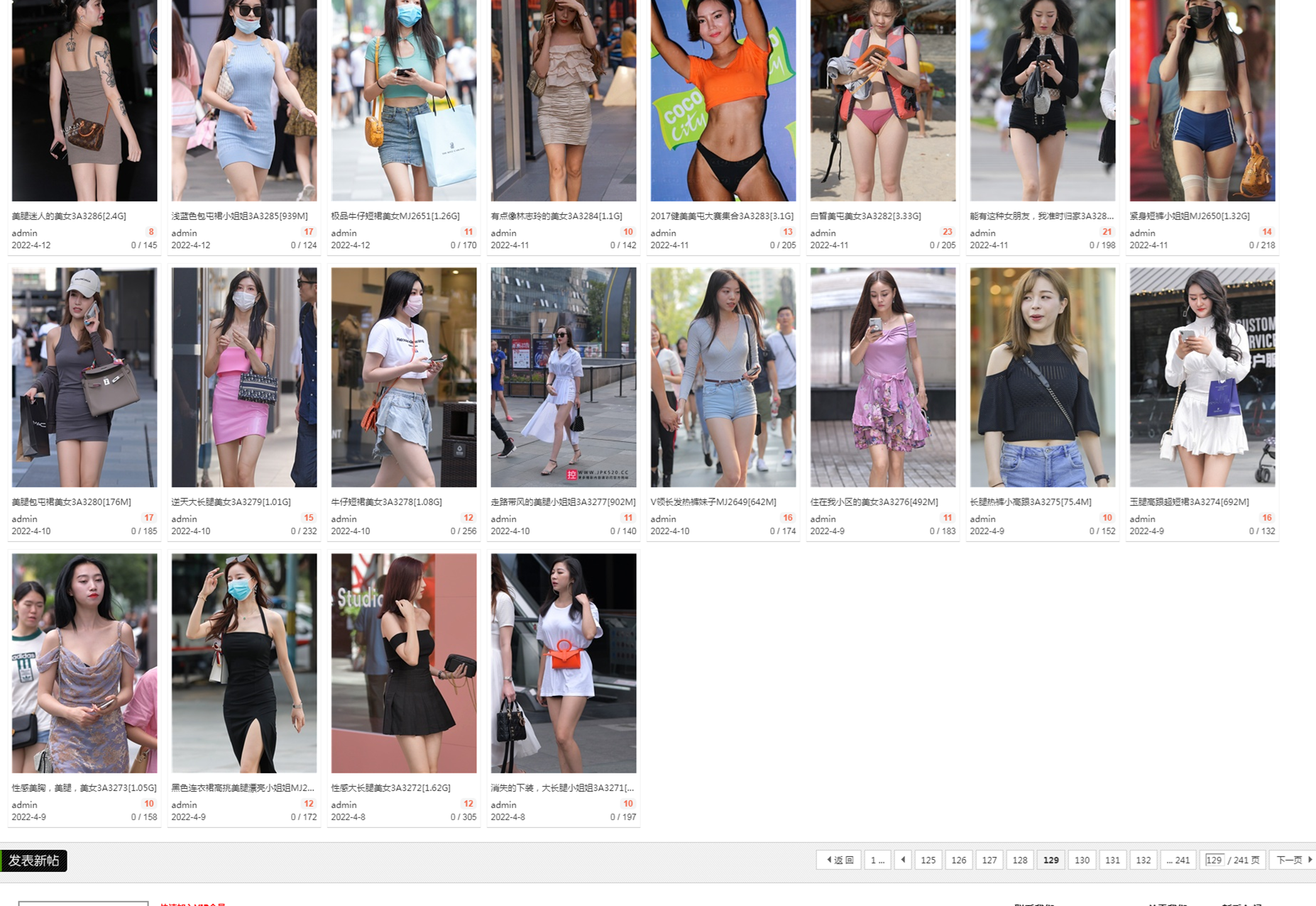This screenshot has width=1316, height=906.
Task: Open title link ending 3A3278[1.08G]
Action: point(387,502)
